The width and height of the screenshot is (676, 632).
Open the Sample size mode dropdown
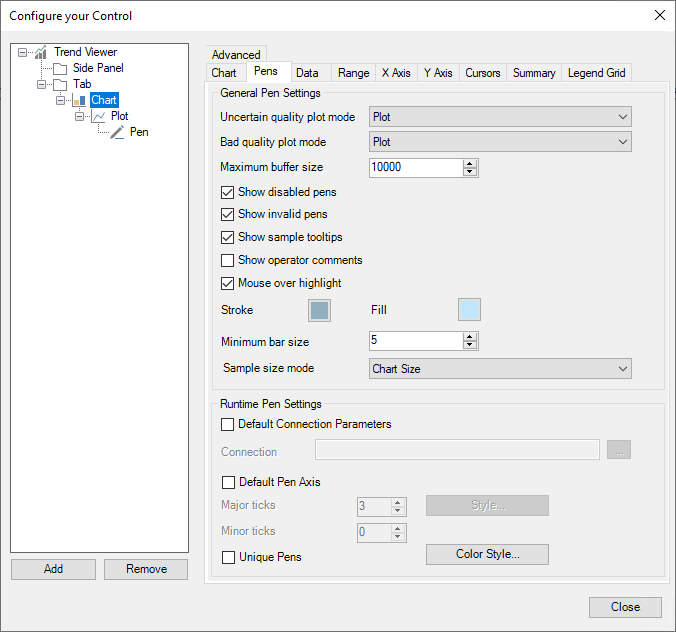(500, 369)
